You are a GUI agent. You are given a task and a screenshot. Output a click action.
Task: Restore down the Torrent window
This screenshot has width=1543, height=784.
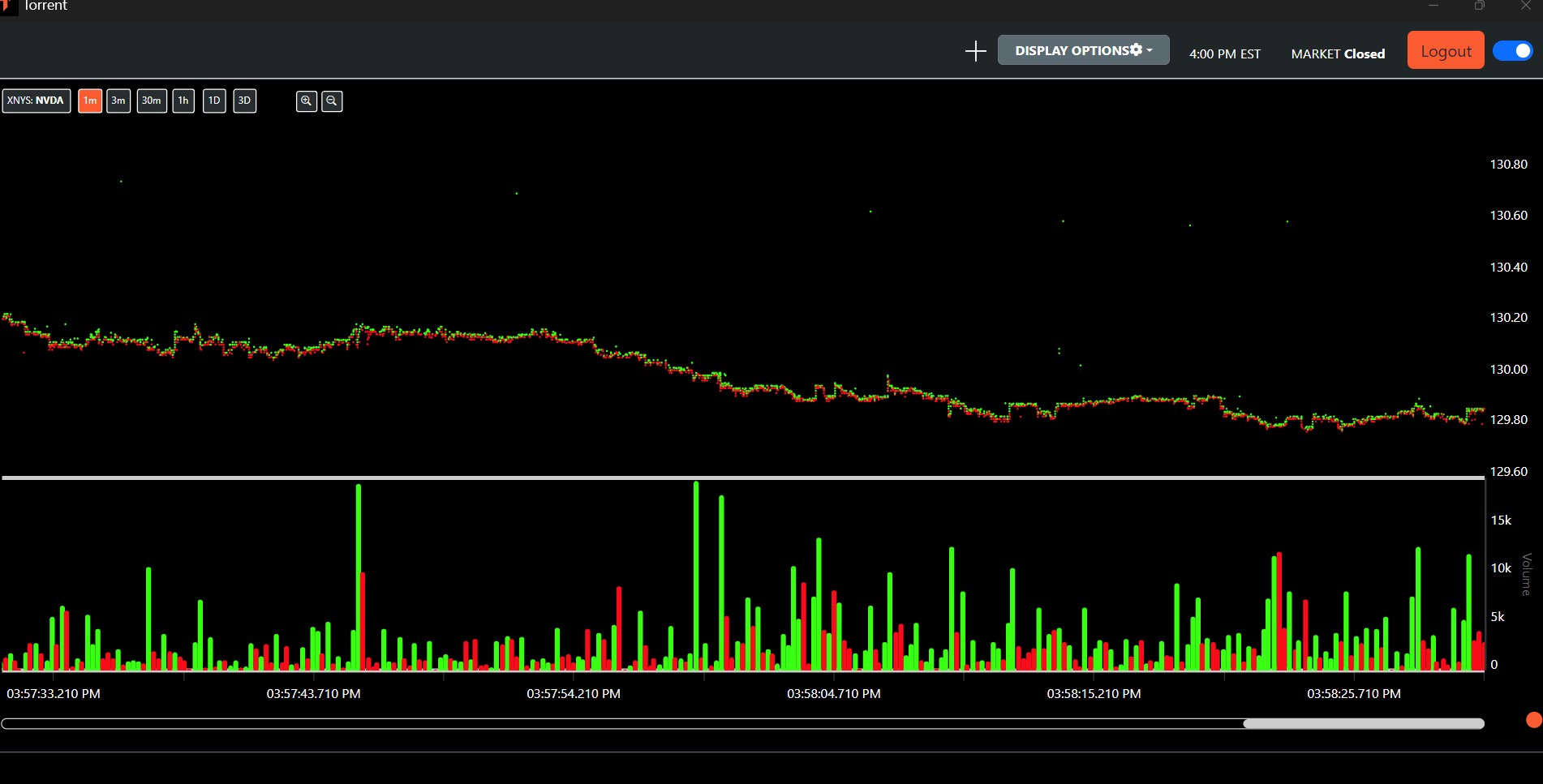coord(1480,6)
